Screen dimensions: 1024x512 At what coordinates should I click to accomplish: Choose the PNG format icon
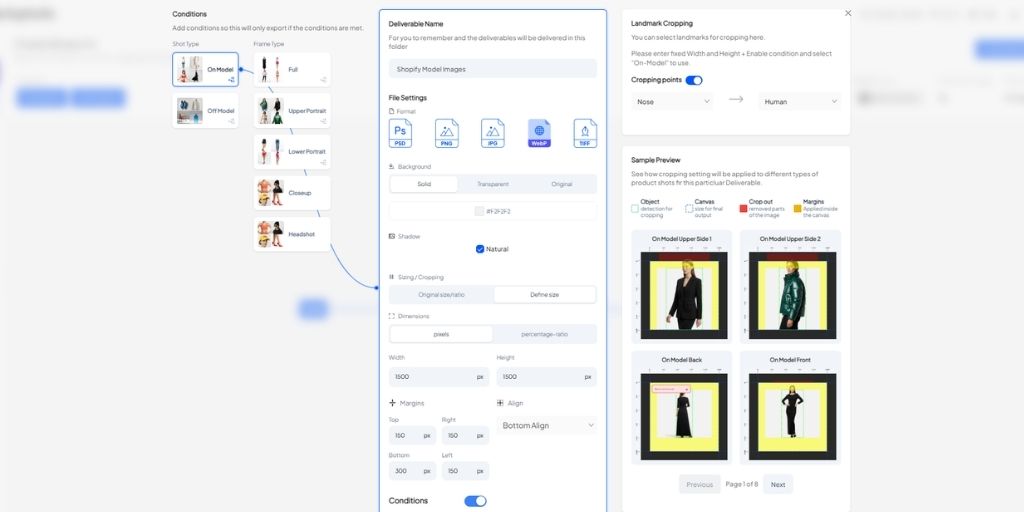(x=447, y=133)
